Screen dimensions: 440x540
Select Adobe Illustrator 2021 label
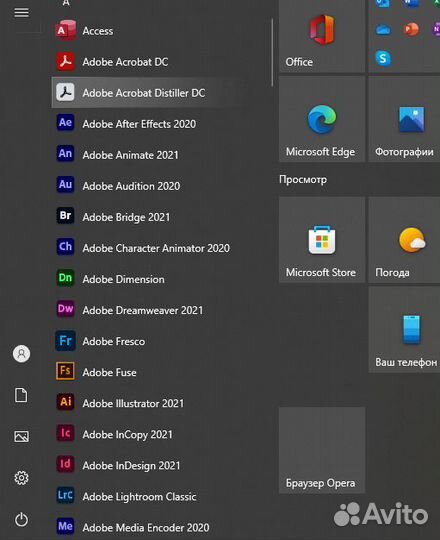[x=134, y=403]
